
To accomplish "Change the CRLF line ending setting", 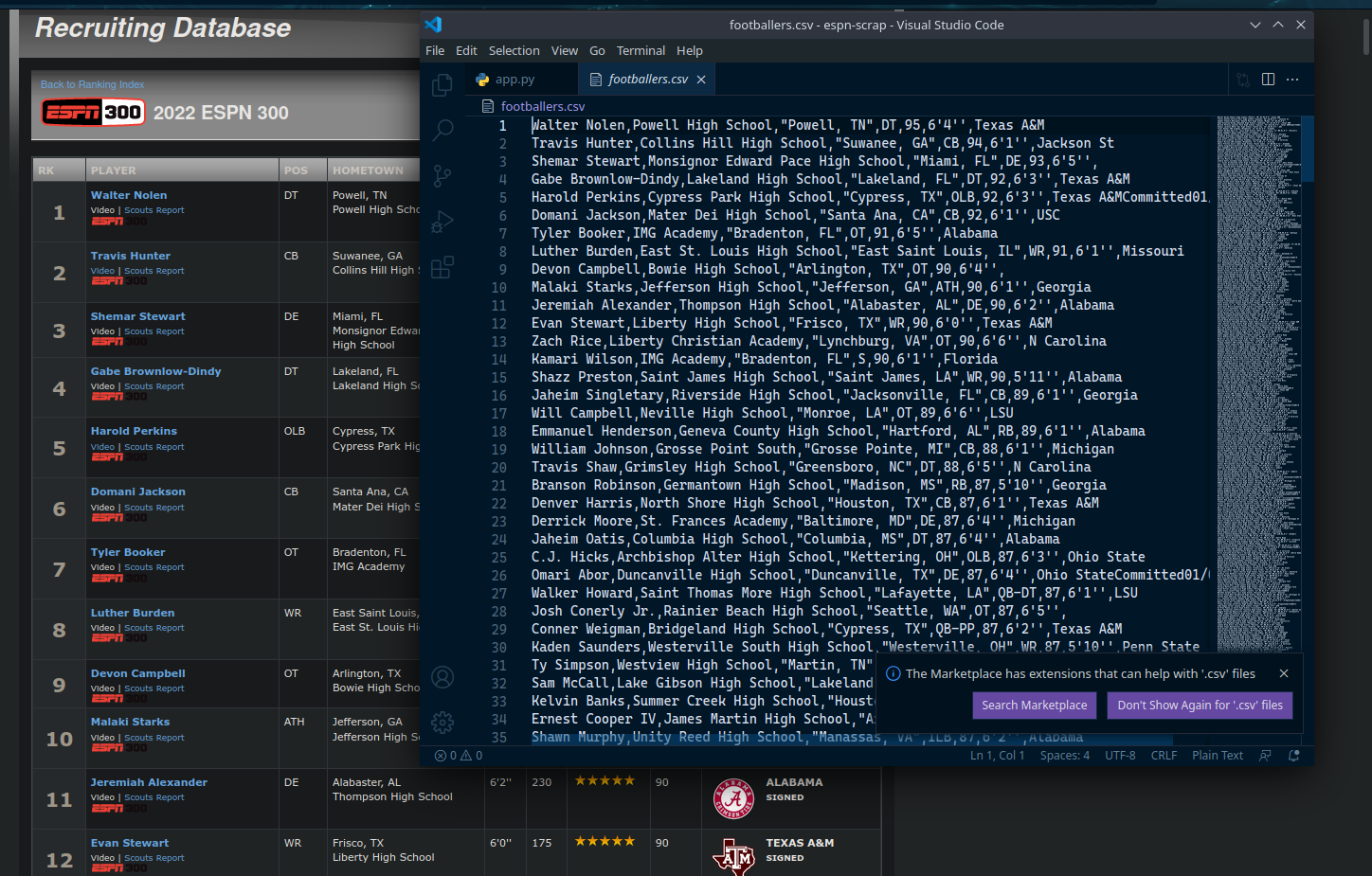I will (x=1164, y=756).
